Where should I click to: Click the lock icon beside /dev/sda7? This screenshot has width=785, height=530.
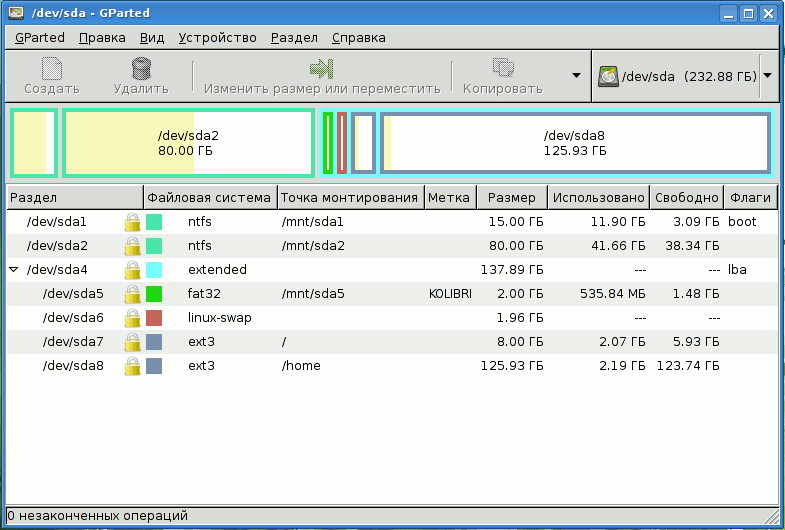[132, 342]
